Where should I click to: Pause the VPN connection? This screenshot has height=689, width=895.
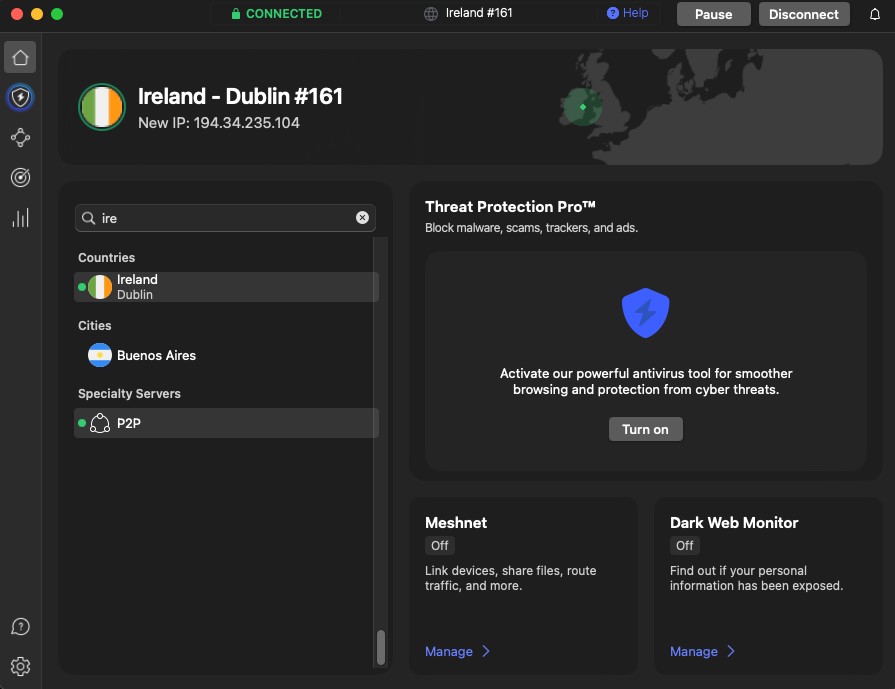click(713, 14)
